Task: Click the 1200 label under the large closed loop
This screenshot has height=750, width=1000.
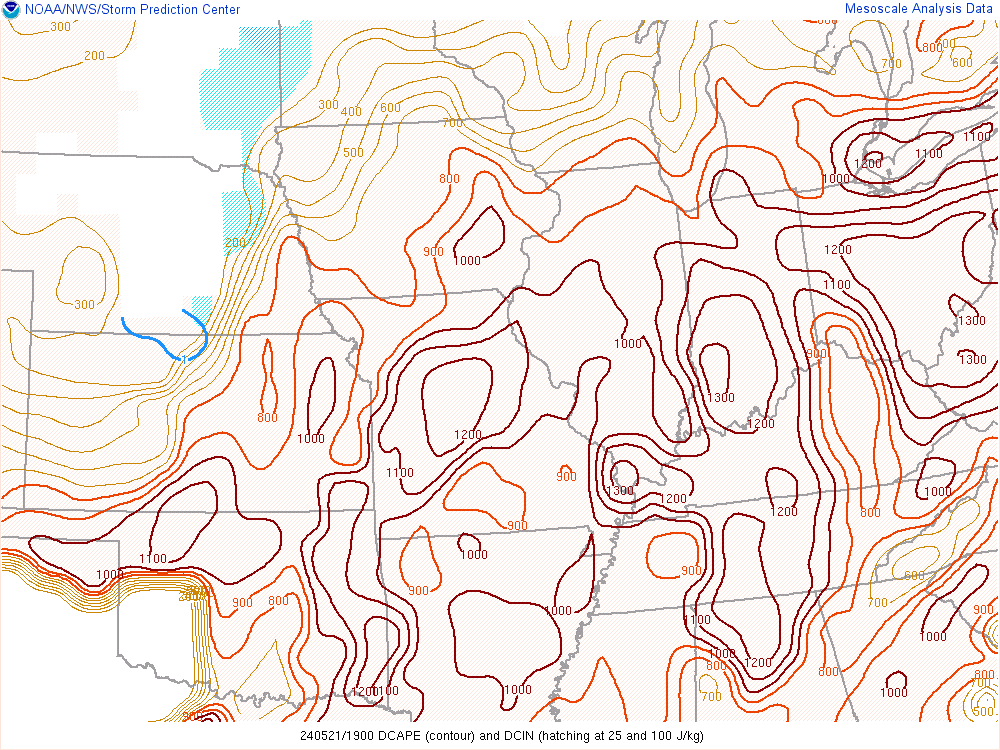Action: point(467,435)
